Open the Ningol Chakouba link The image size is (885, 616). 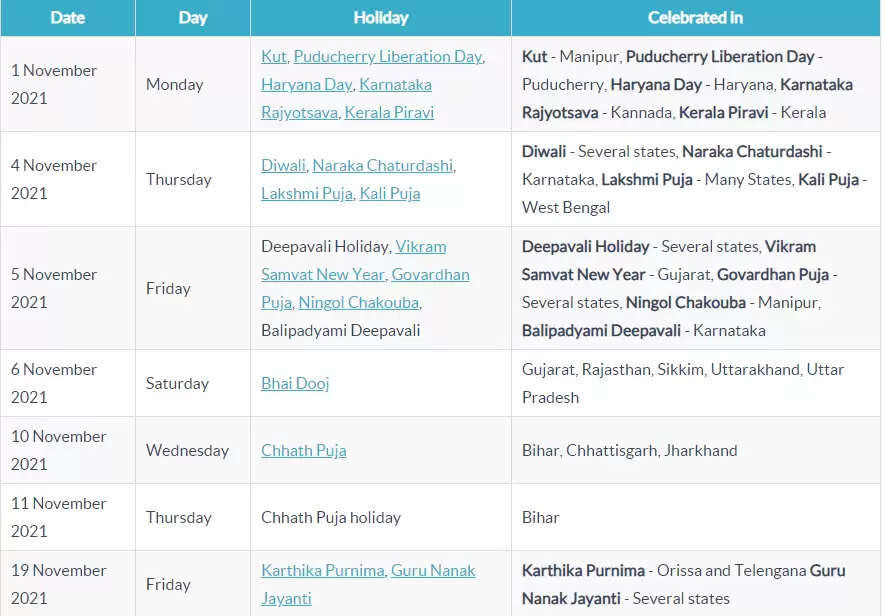[358, 303]
